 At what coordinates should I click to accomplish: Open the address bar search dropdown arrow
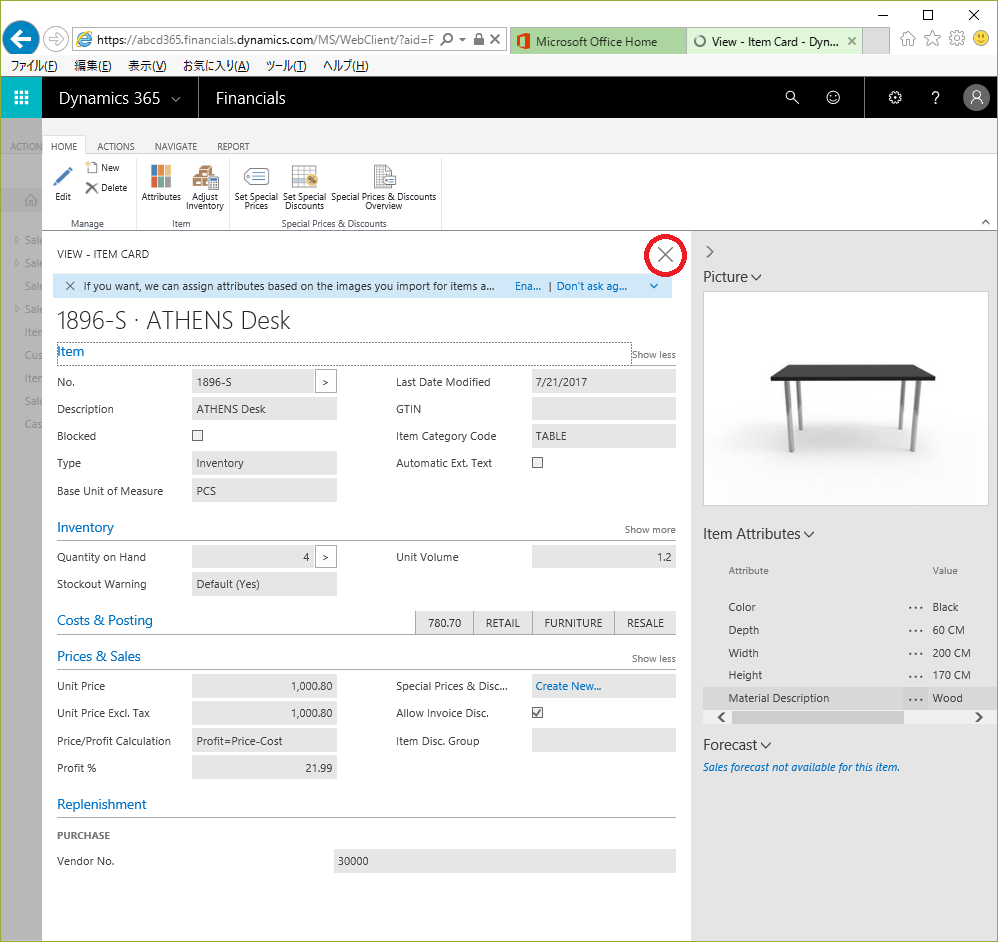462,39
